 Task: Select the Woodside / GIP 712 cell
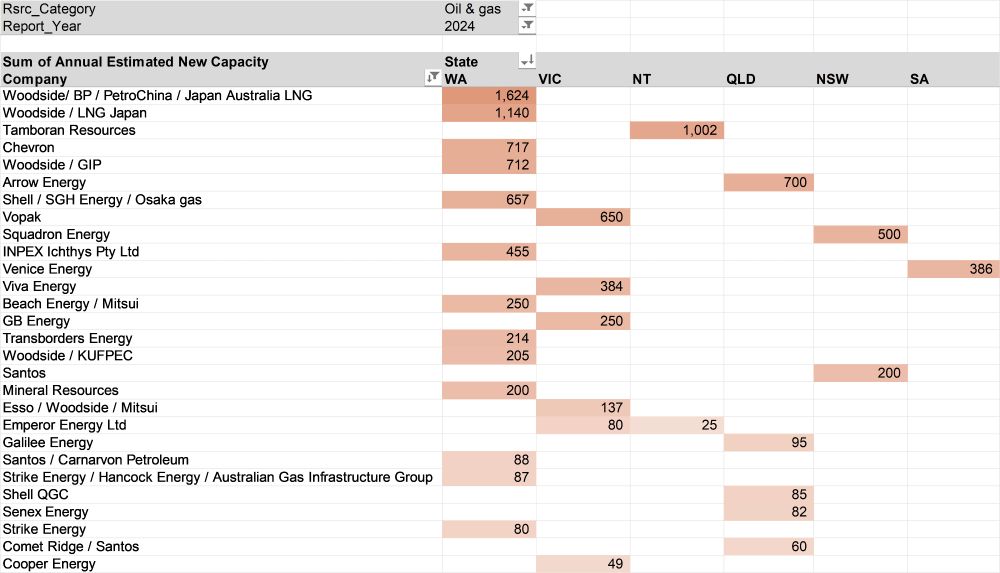point(489,165)
